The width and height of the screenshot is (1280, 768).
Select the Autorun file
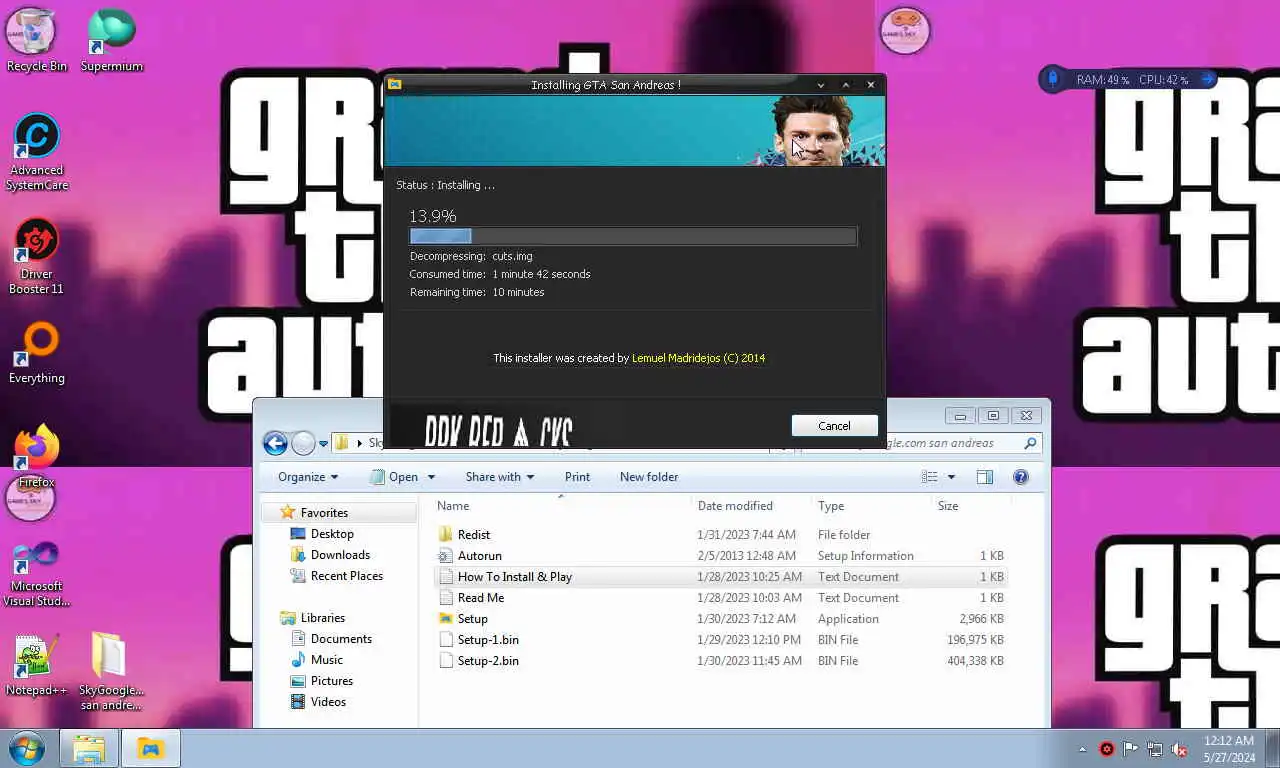(721, 556)
